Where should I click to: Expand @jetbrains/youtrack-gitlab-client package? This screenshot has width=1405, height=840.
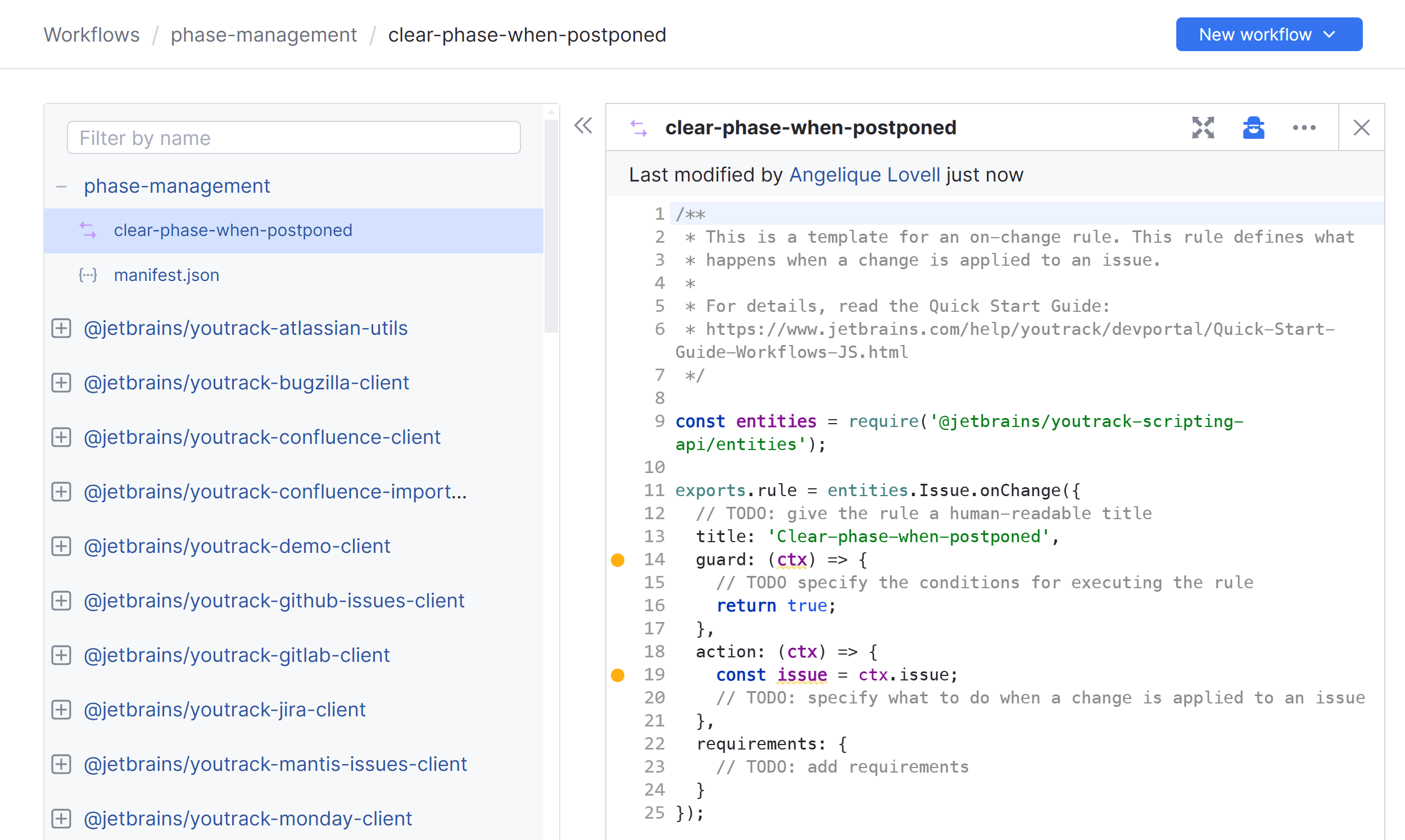click(x=61, y=655)
